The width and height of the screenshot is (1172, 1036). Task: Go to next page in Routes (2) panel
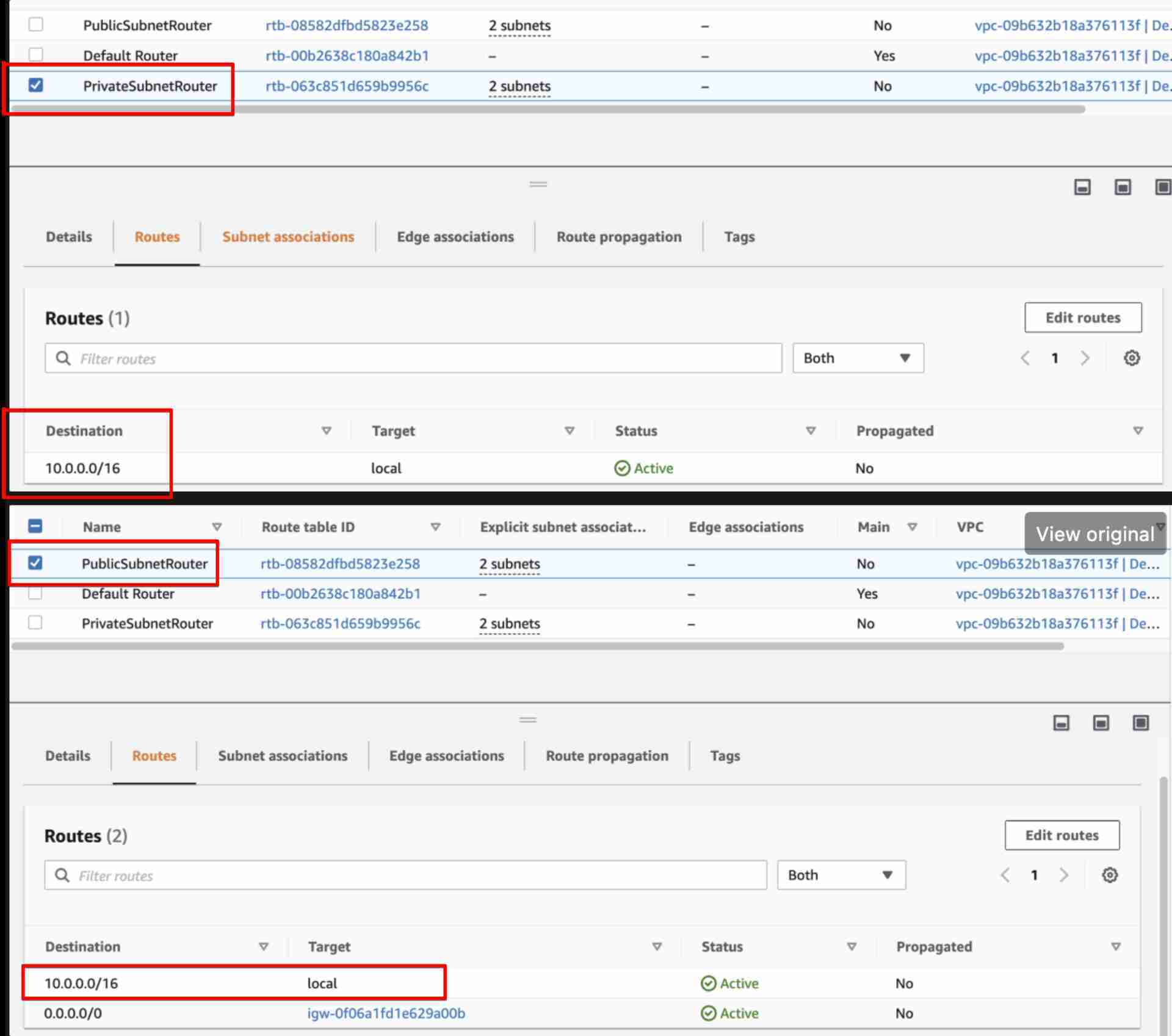[1064, 875]
